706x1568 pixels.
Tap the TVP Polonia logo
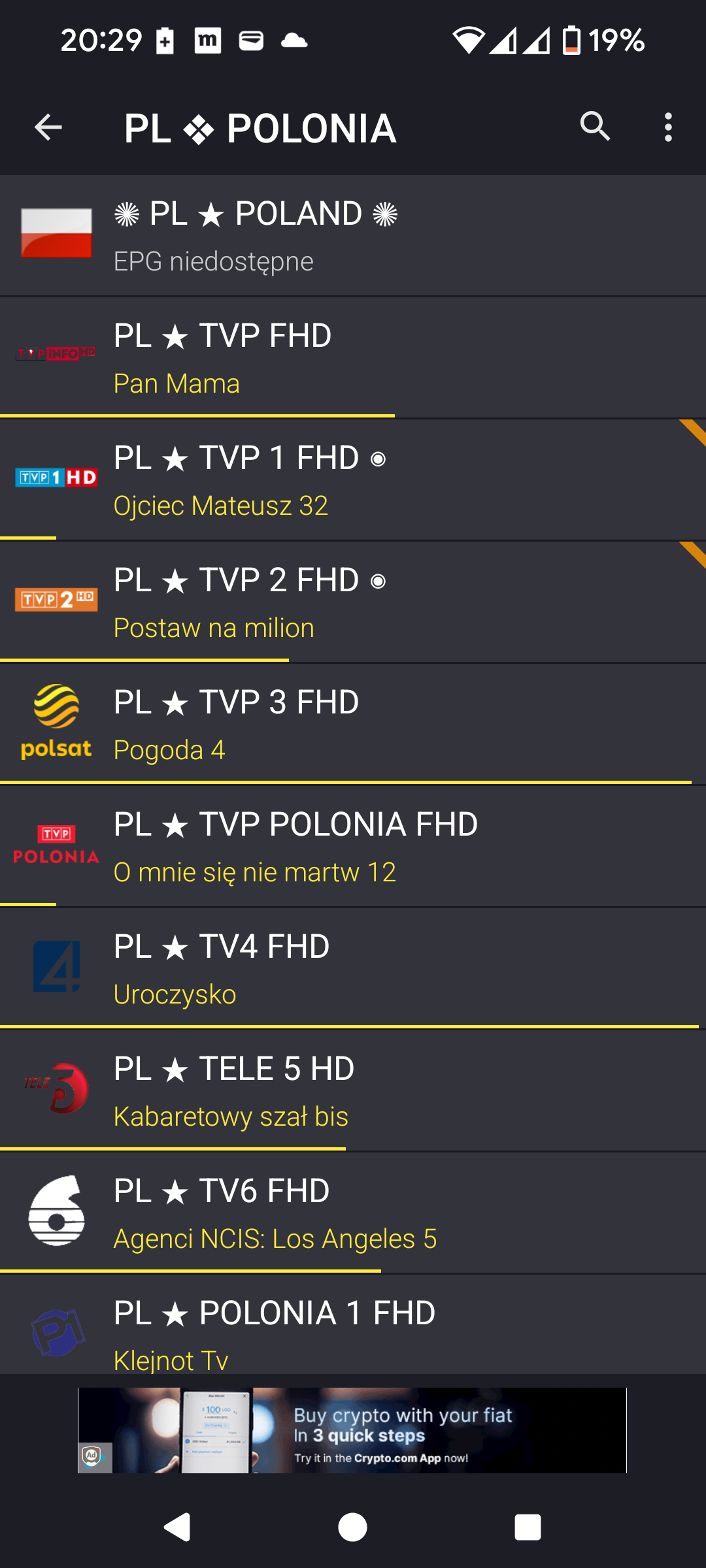pos(56,844)
